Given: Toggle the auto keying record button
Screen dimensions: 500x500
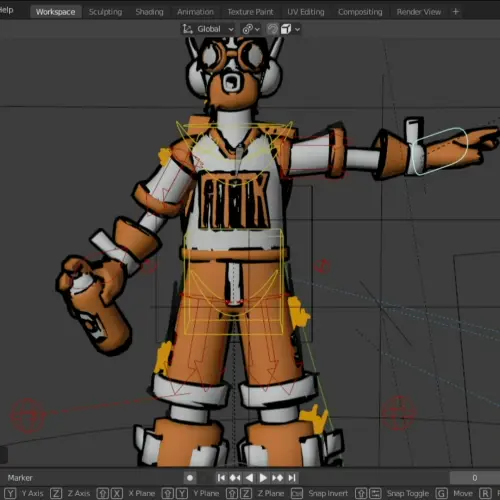Looking at the screenshot, I should coord(190,478).
